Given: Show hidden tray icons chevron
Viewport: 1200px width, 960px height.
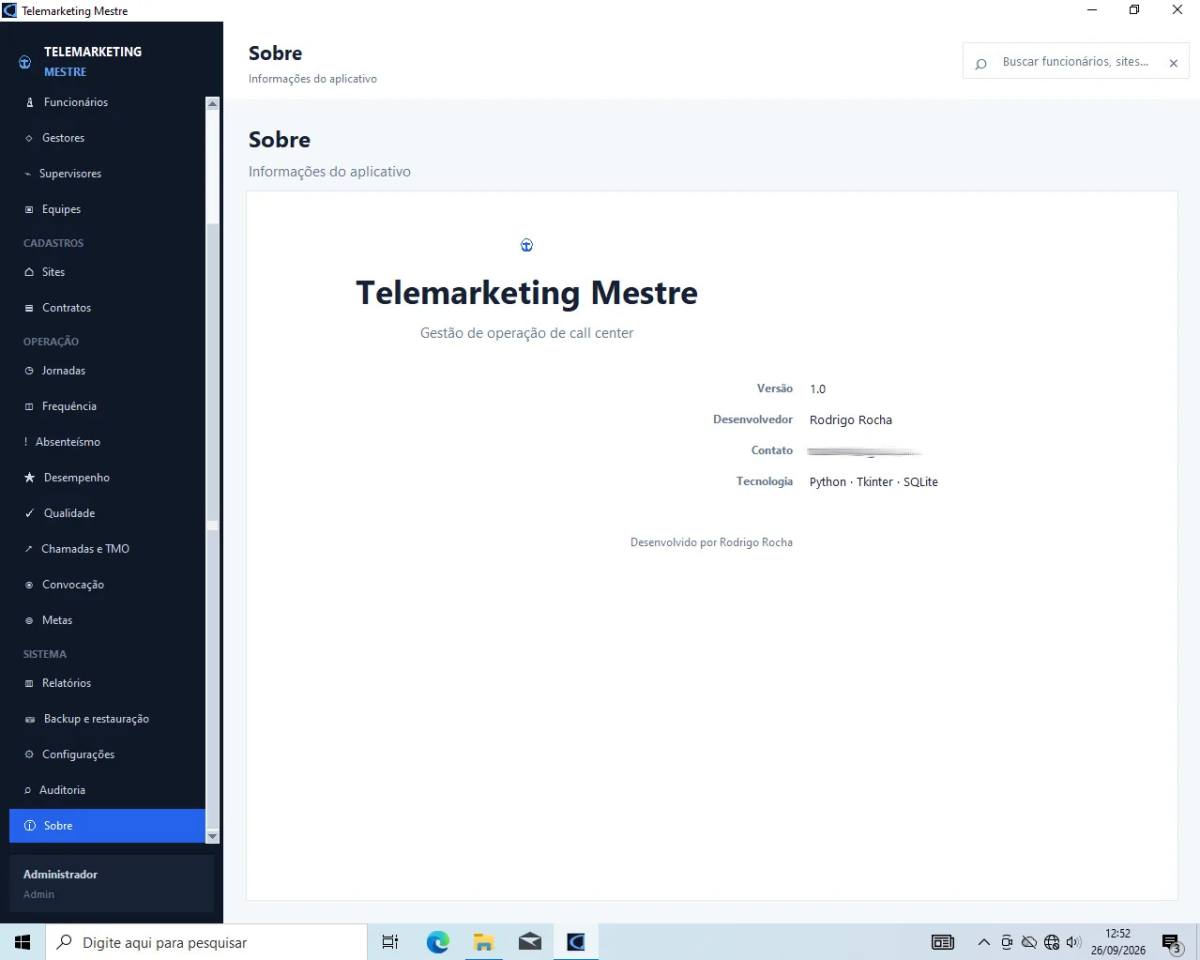Looking at the screenshot, I should pyautogui.click(x=984, y=942).
